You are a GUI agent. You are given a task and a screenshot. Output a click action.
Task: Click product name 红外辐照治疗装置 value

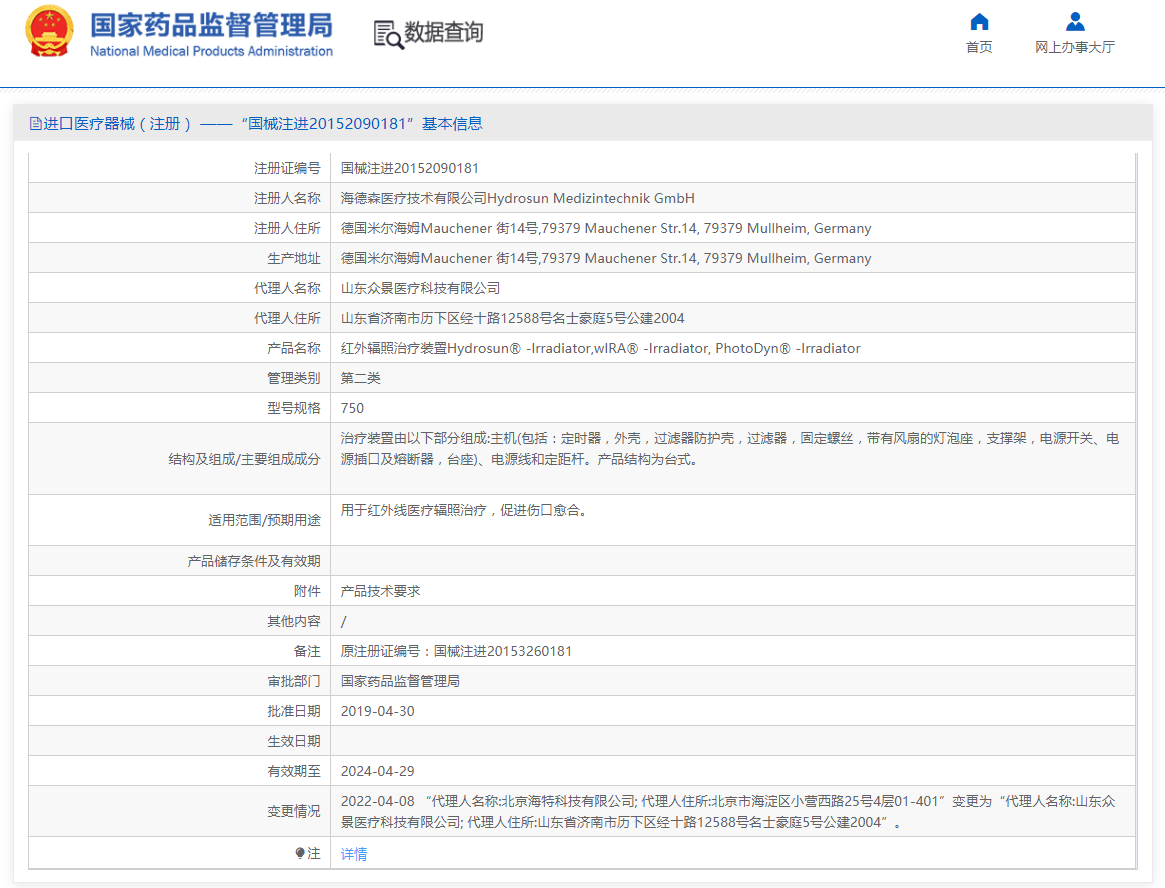click(x=600, y=348)
